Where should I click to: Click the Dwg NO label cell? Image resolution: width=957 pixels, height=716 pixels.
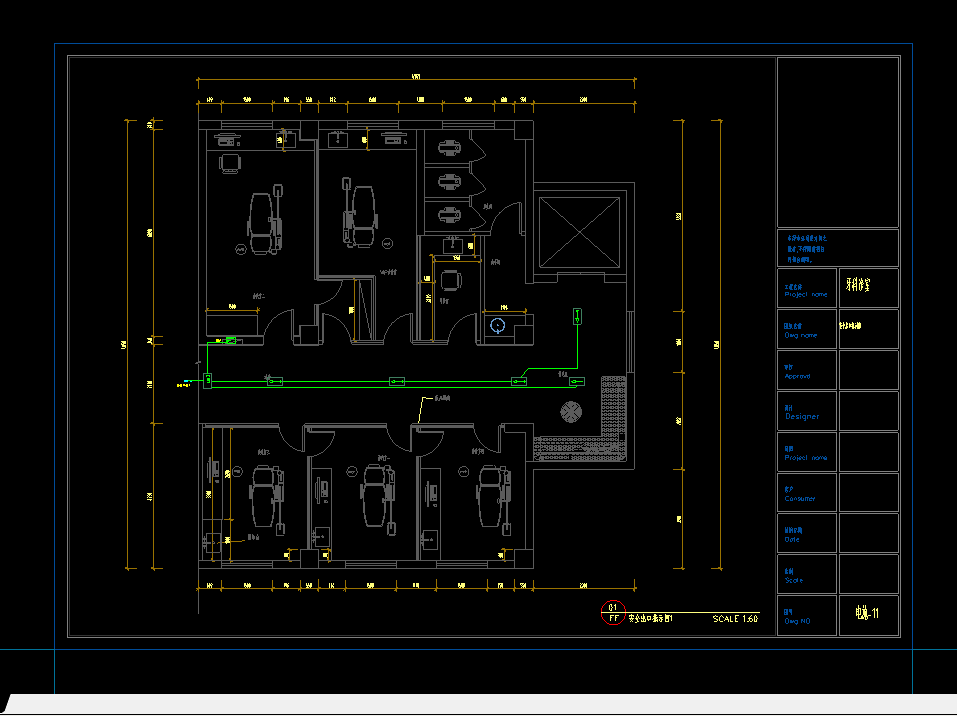(x=808, y=616)
